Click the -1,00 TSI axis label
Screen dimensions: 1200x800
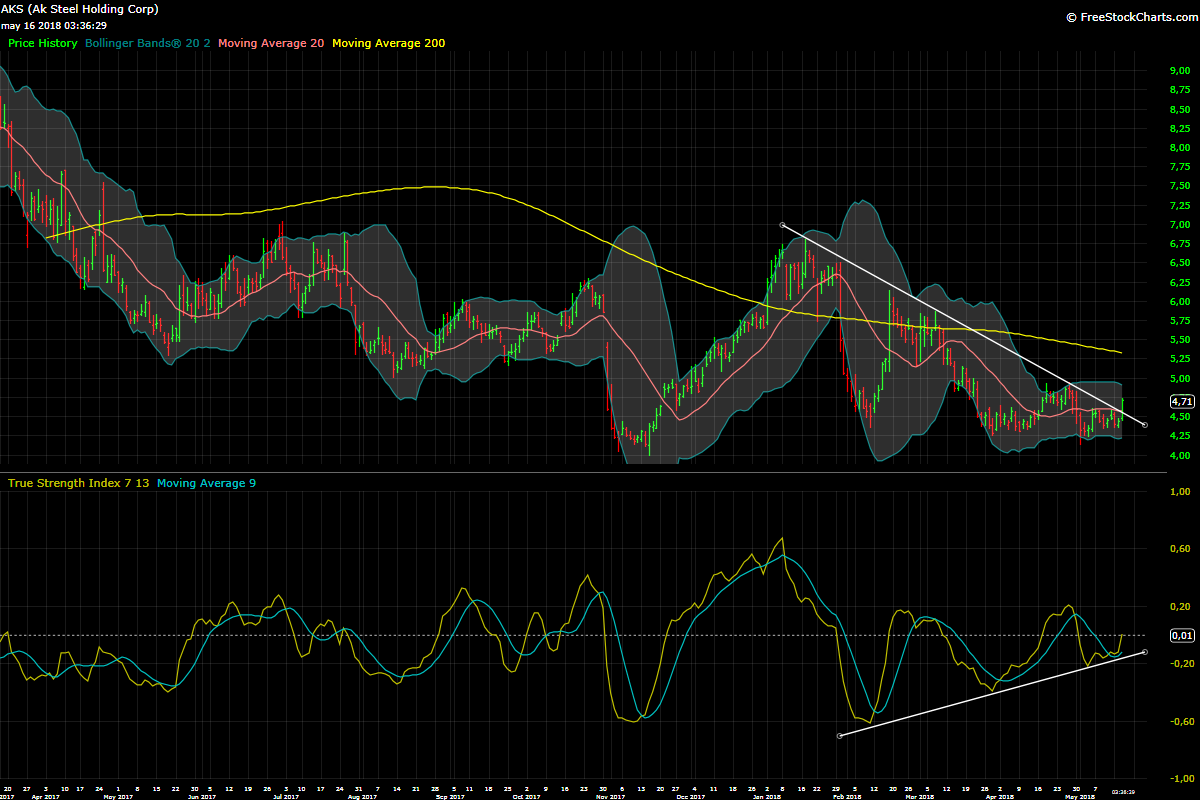tap(1180, 779)
